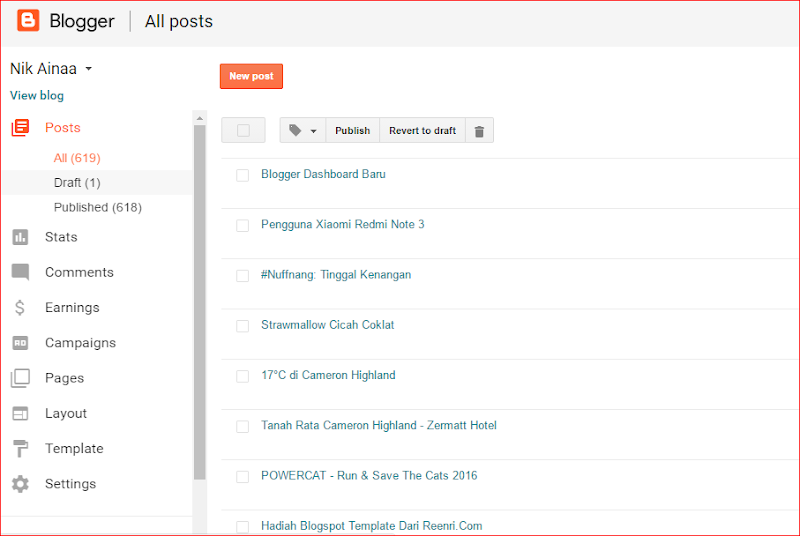Open the Settings section
The image size is (800, 536).
coord(70,483)
